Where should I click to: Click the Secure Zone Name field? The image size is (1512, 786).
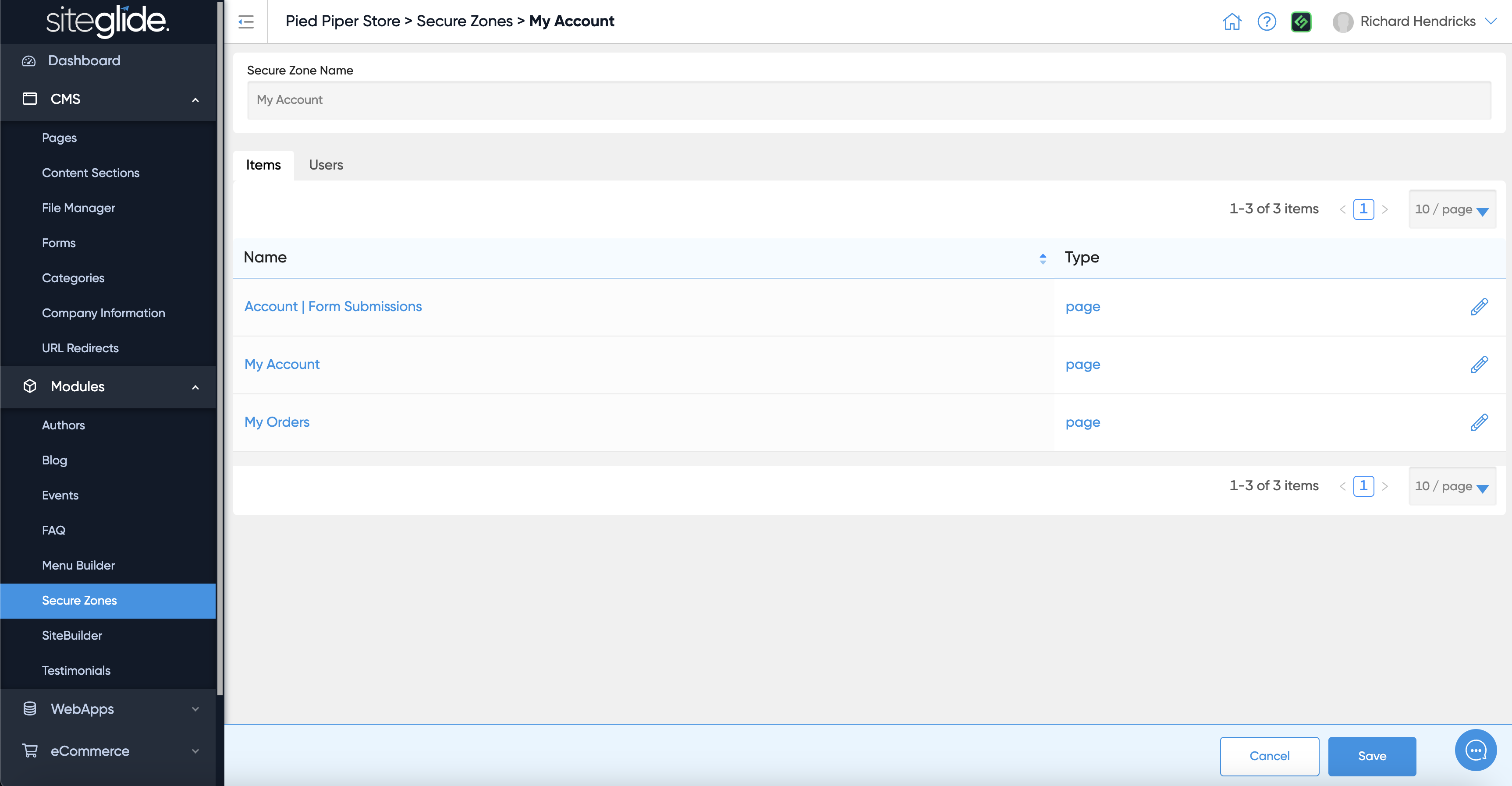[x=869, y=100]
